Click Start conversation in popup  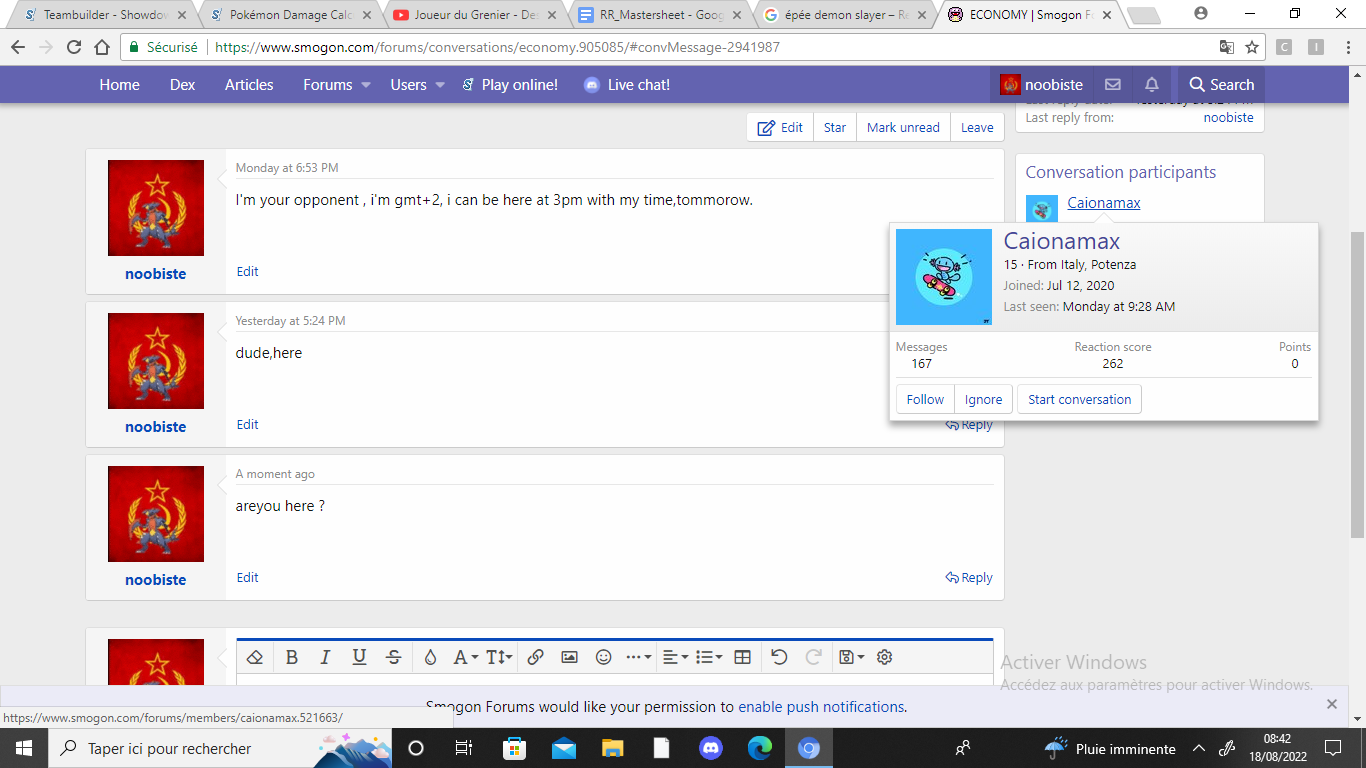point(1079,399)
